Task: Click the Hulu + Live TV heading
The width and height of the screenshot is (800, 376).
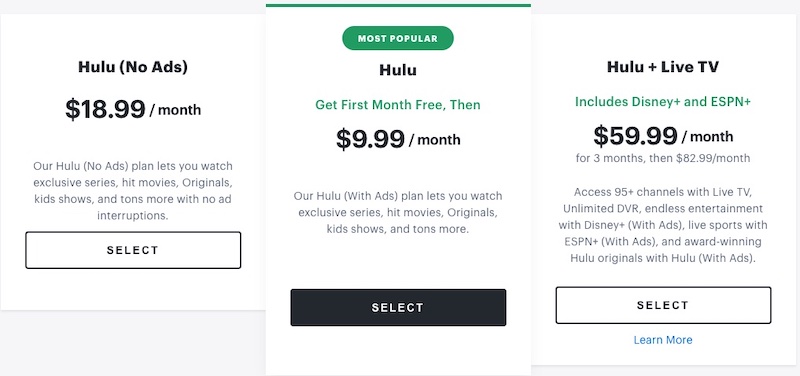Action: point(663,67)
